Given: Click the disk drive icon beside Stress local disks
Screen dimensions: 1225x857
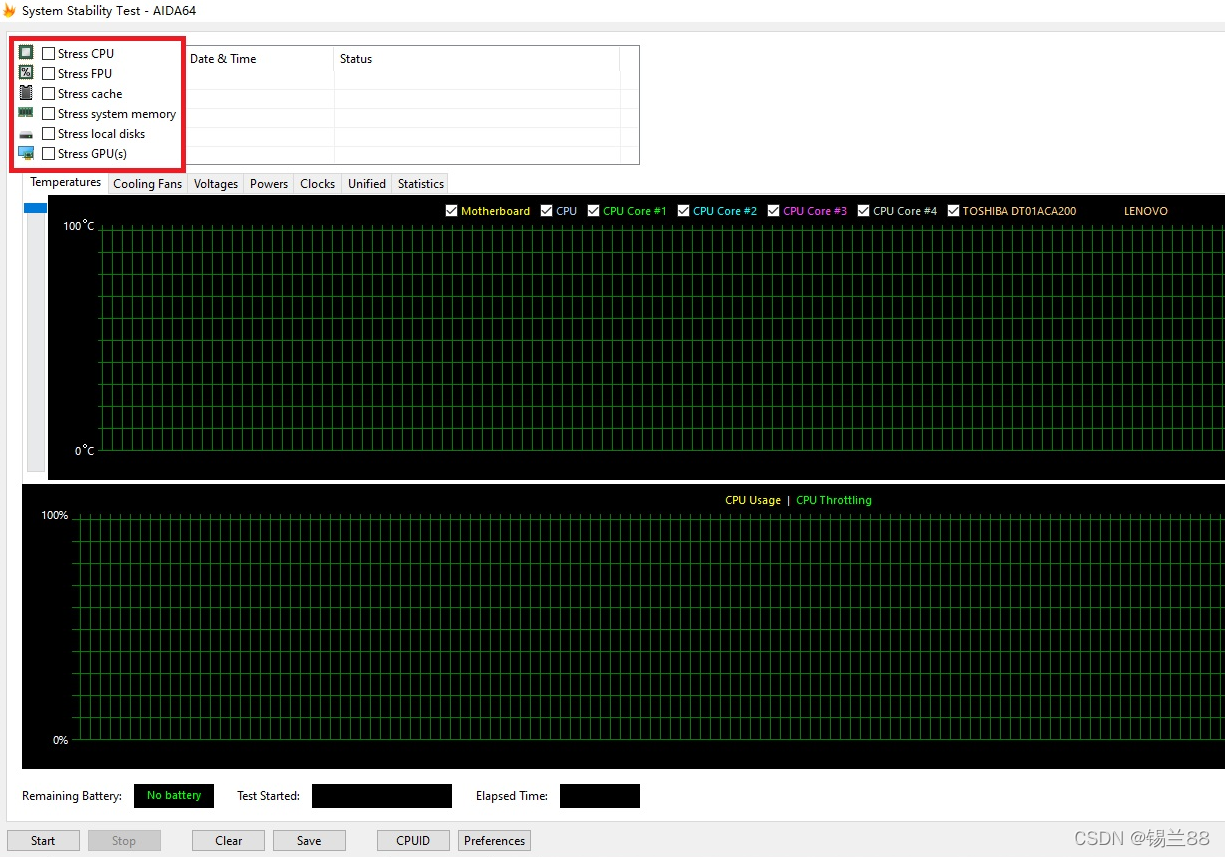Looking at the screenshot, I should (x=26, y=134).
